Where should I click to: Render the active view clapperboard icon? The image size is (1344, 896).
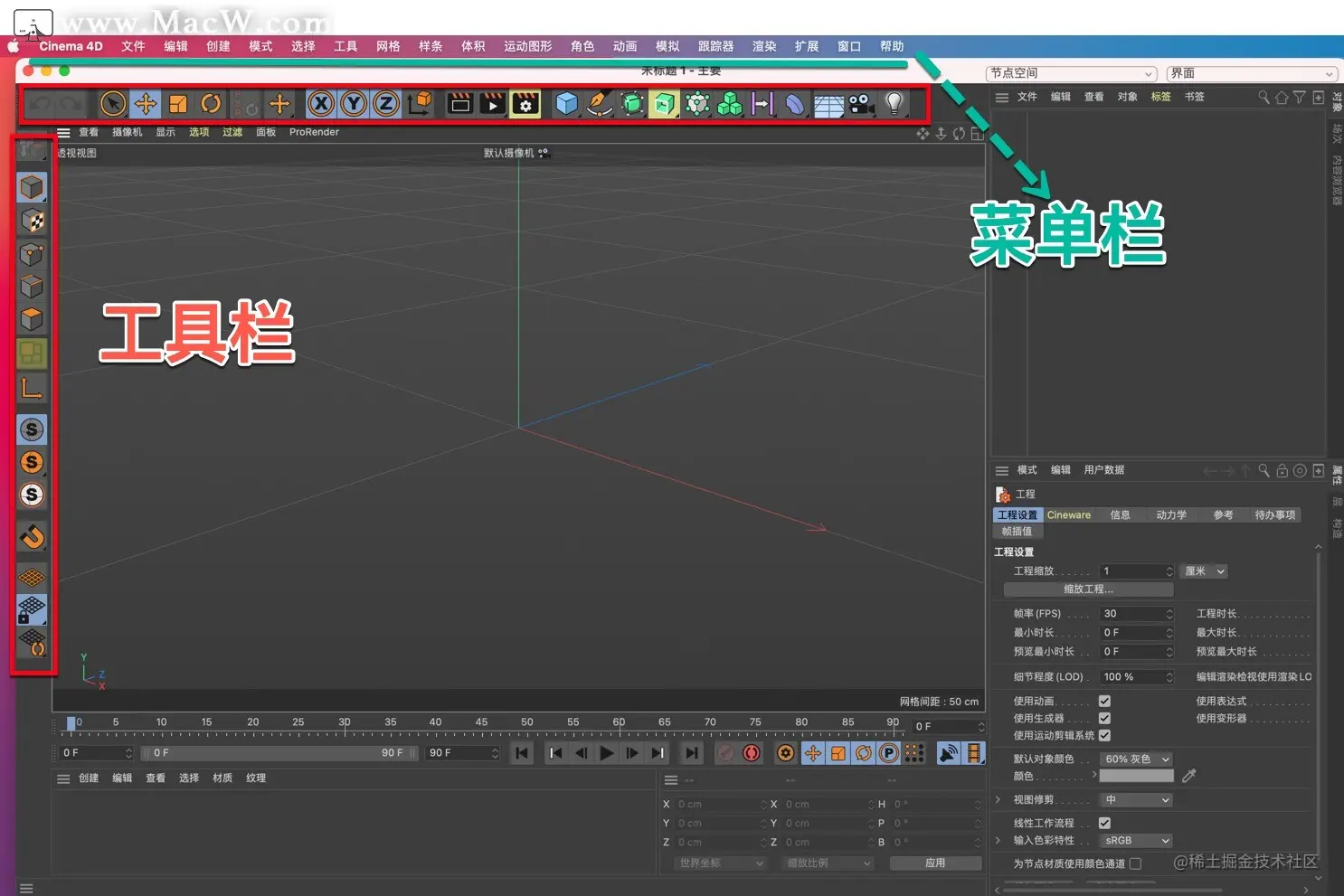pyautogui.click(x=460, y=104)
